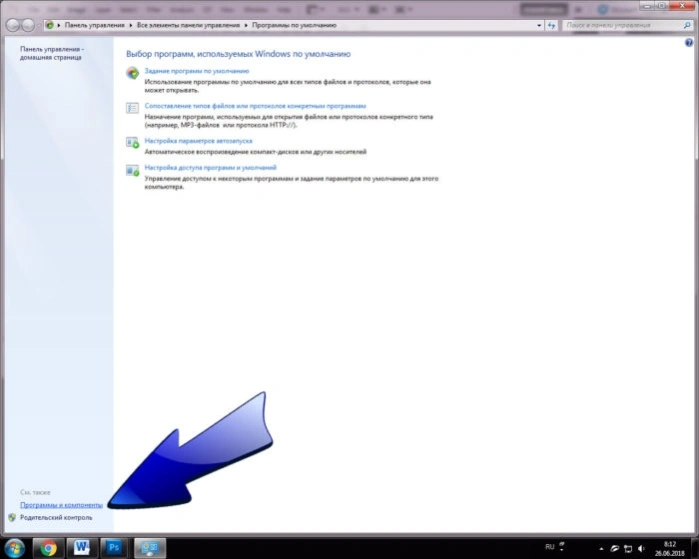Show hidden tray icons arrow
The image size is (699, 559).
click(601, 549)
